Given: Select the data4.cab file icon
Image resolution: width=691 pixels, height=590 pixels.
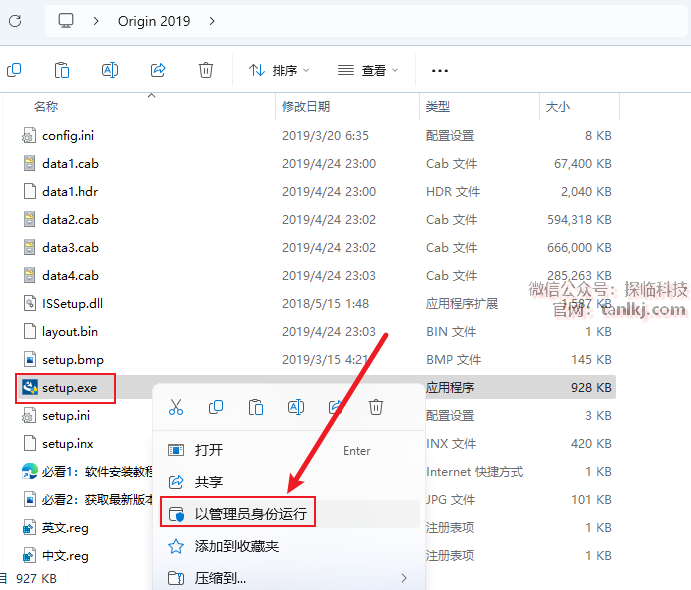Looking at the screenshot, I should coord(29,275).
